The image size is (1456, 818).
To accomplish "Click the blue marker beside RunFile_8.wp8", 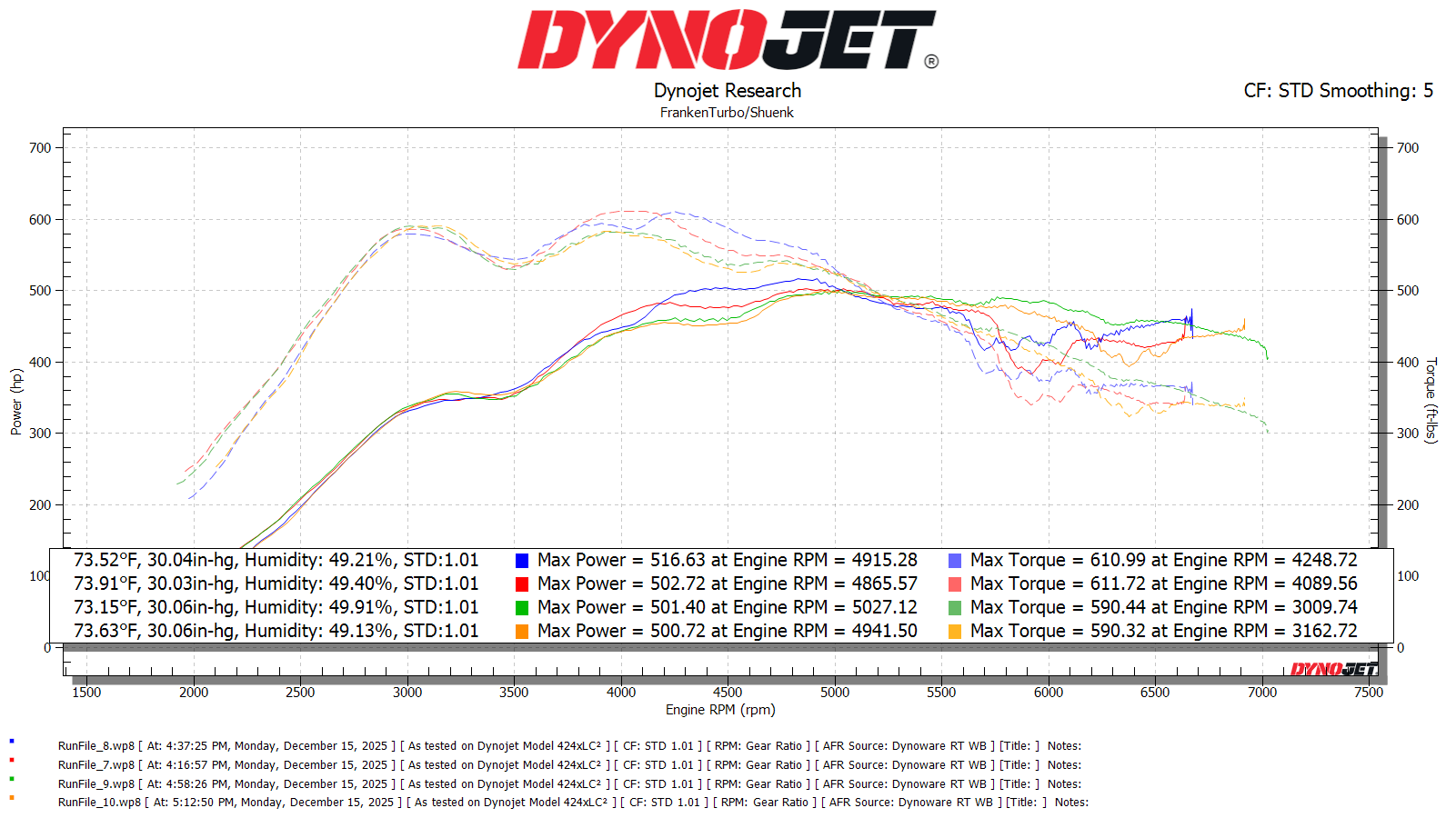I will pos(12,742).
